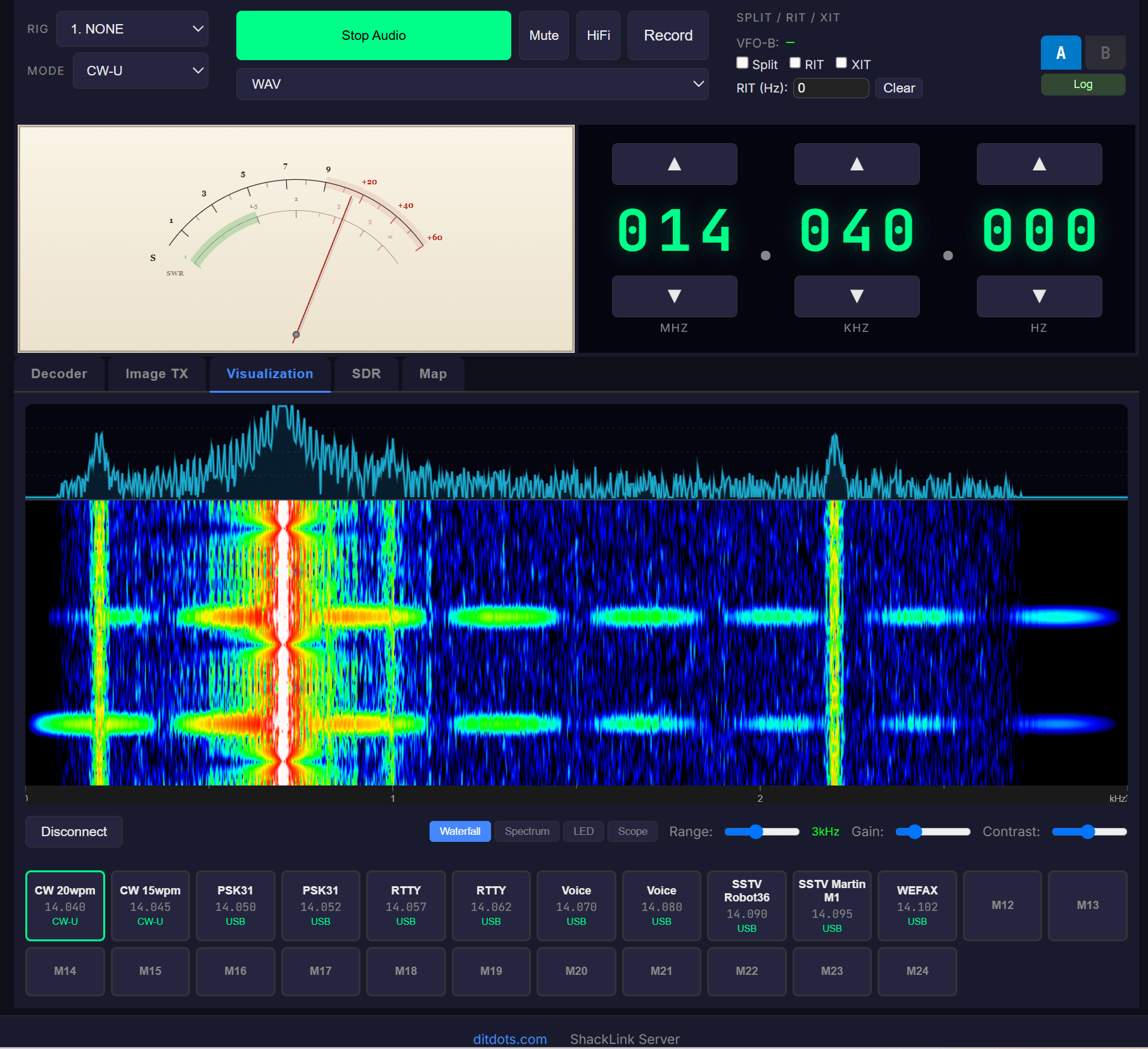Adjust the Contrast slider
The width and height of the screenshot is (1148, 1049).
point(1089,831)
